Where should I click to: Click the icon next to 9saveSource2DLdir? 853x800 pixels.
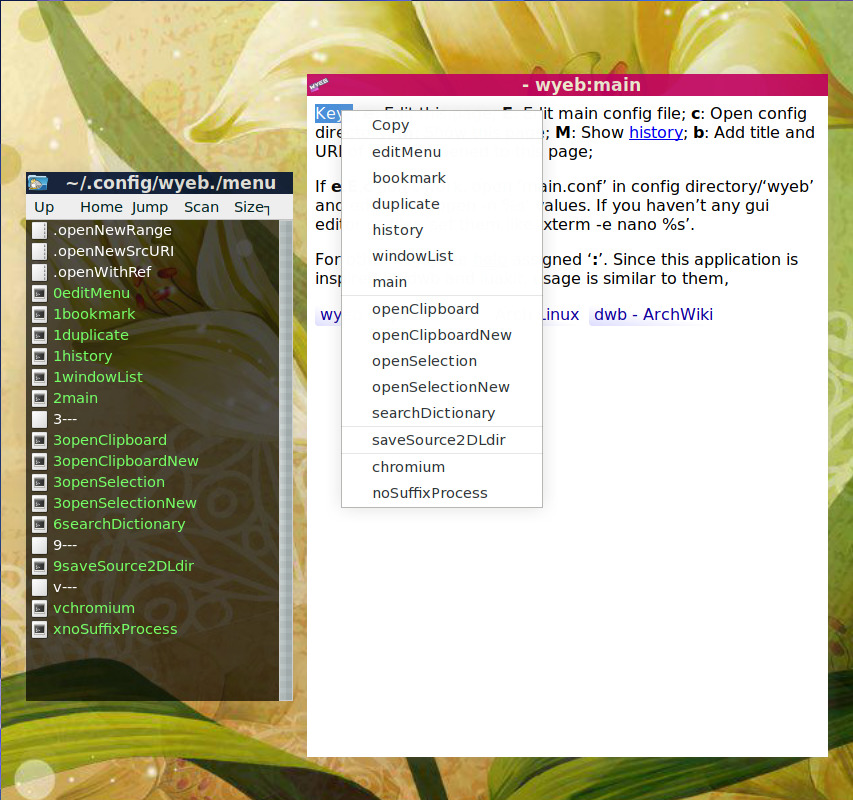39,566
